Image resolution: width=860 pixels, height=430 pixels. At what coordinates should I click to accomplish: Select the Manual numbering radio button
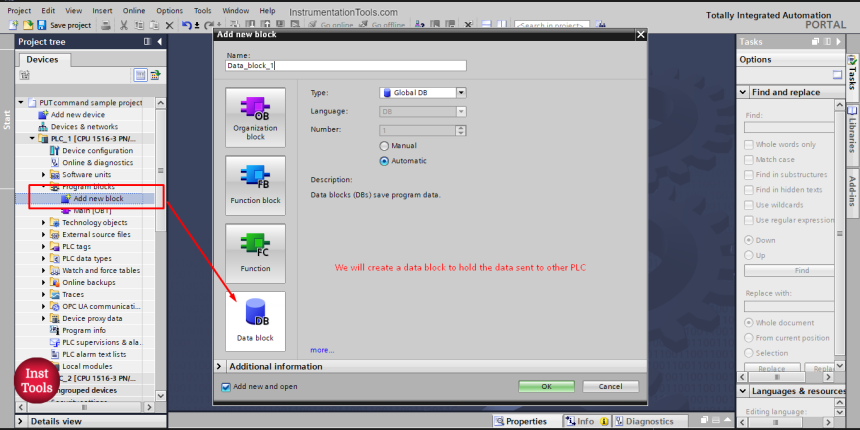click(384, 145)
